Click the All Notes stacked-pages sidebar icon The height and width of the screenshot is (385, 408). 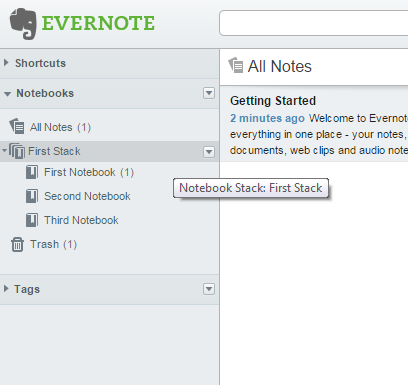17,126
